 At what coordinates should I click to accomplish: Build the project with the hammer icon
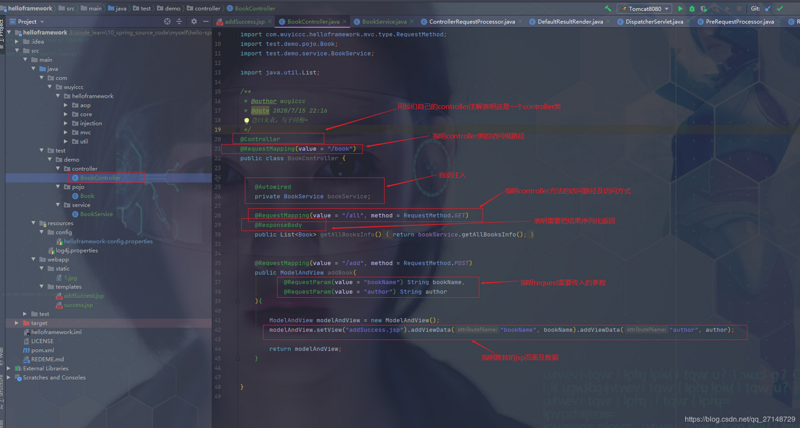pyautogui.click(x=608, y=8)
